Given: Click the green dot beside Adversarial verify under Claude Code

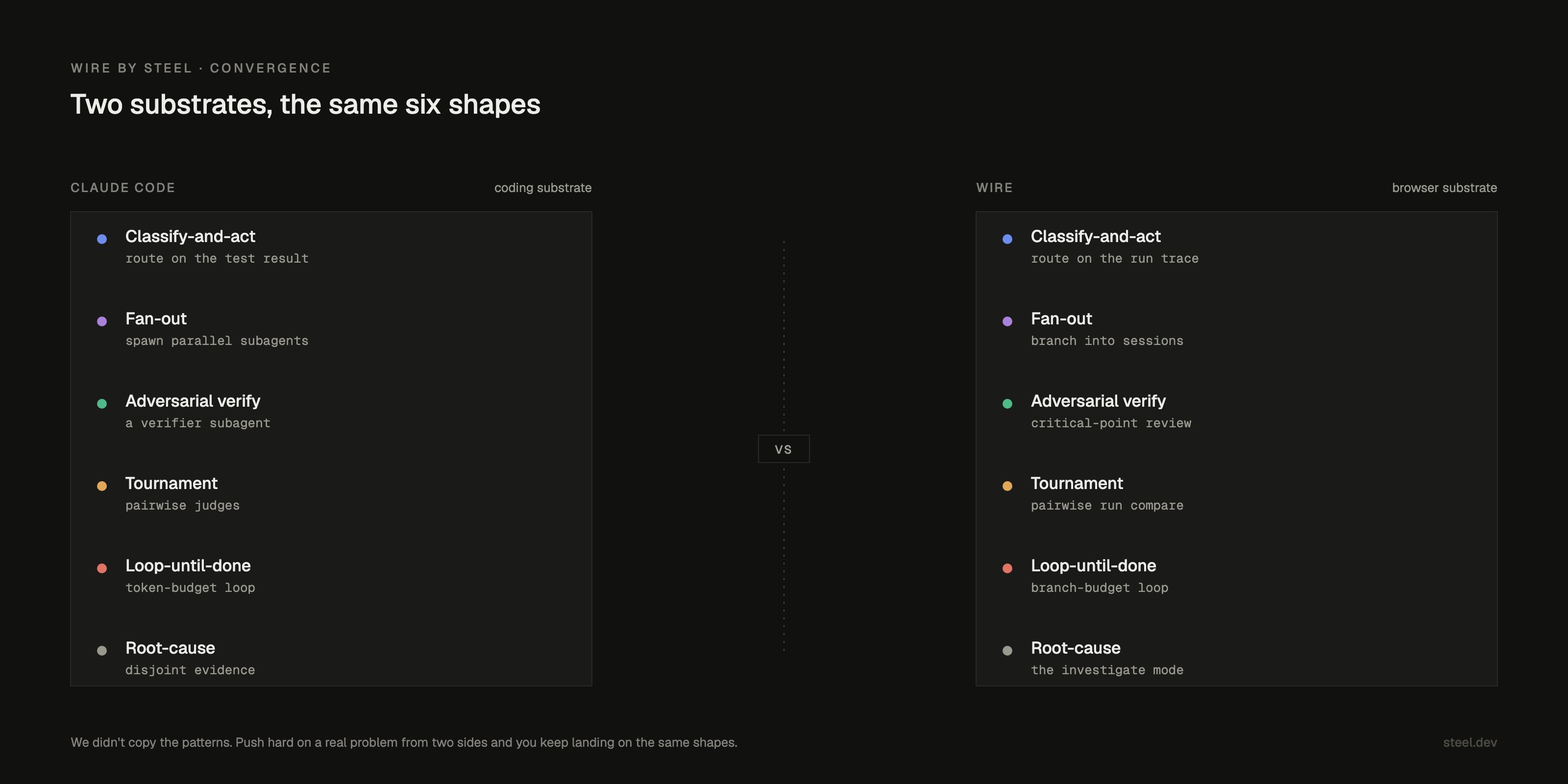Looking at the screenshot, I should click(x=101, y=404).
